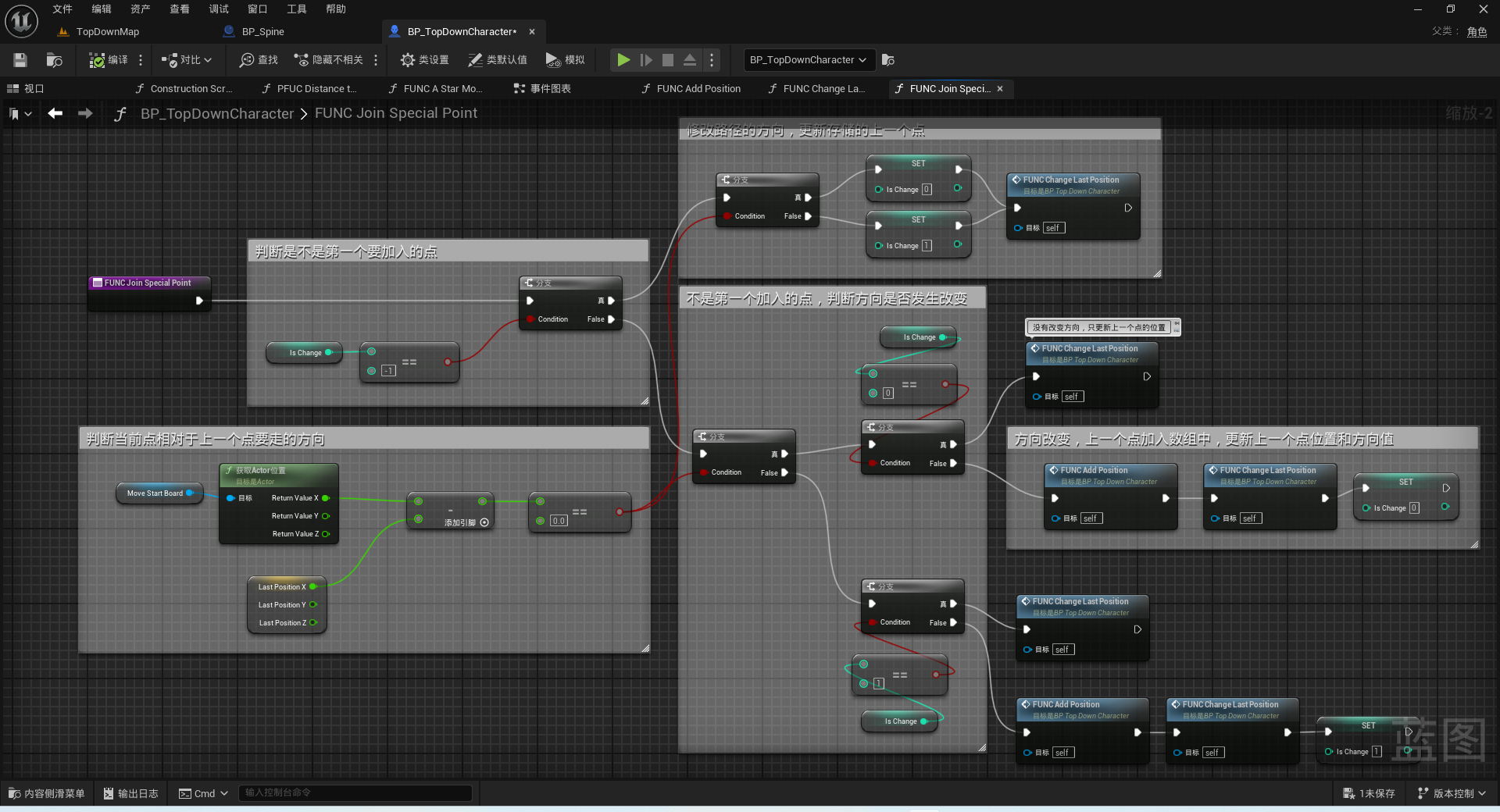Click 1未保存 unsaved indicator
1500x812 pixels.
click(x=1369, y=793)
